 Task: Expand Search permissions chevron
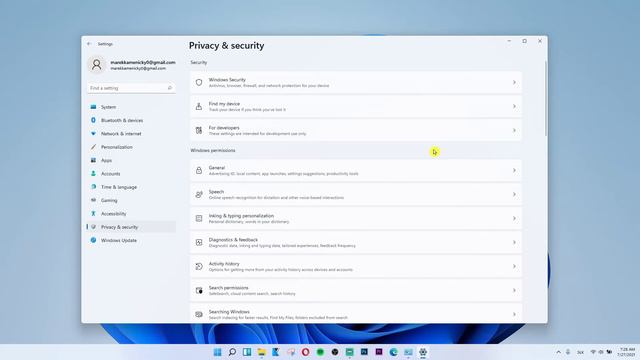(x=514, y=290)
